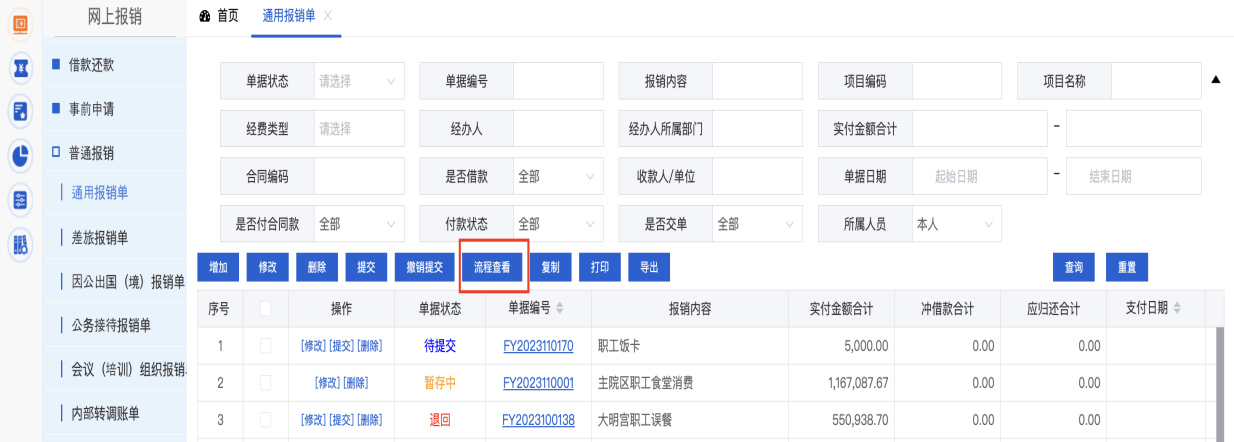Viewport: 1234px width, 442px height.
Task: Click [修改] link in the 退回 row
Action: coord(313,419)
